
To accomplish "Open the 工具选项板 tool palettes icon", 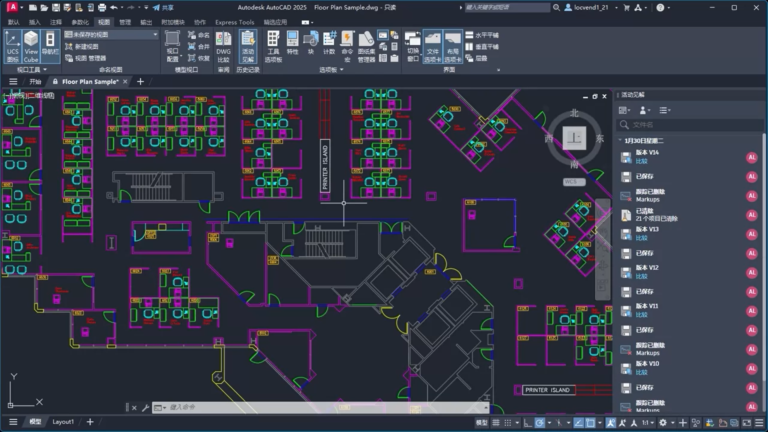I will [273, 47].
